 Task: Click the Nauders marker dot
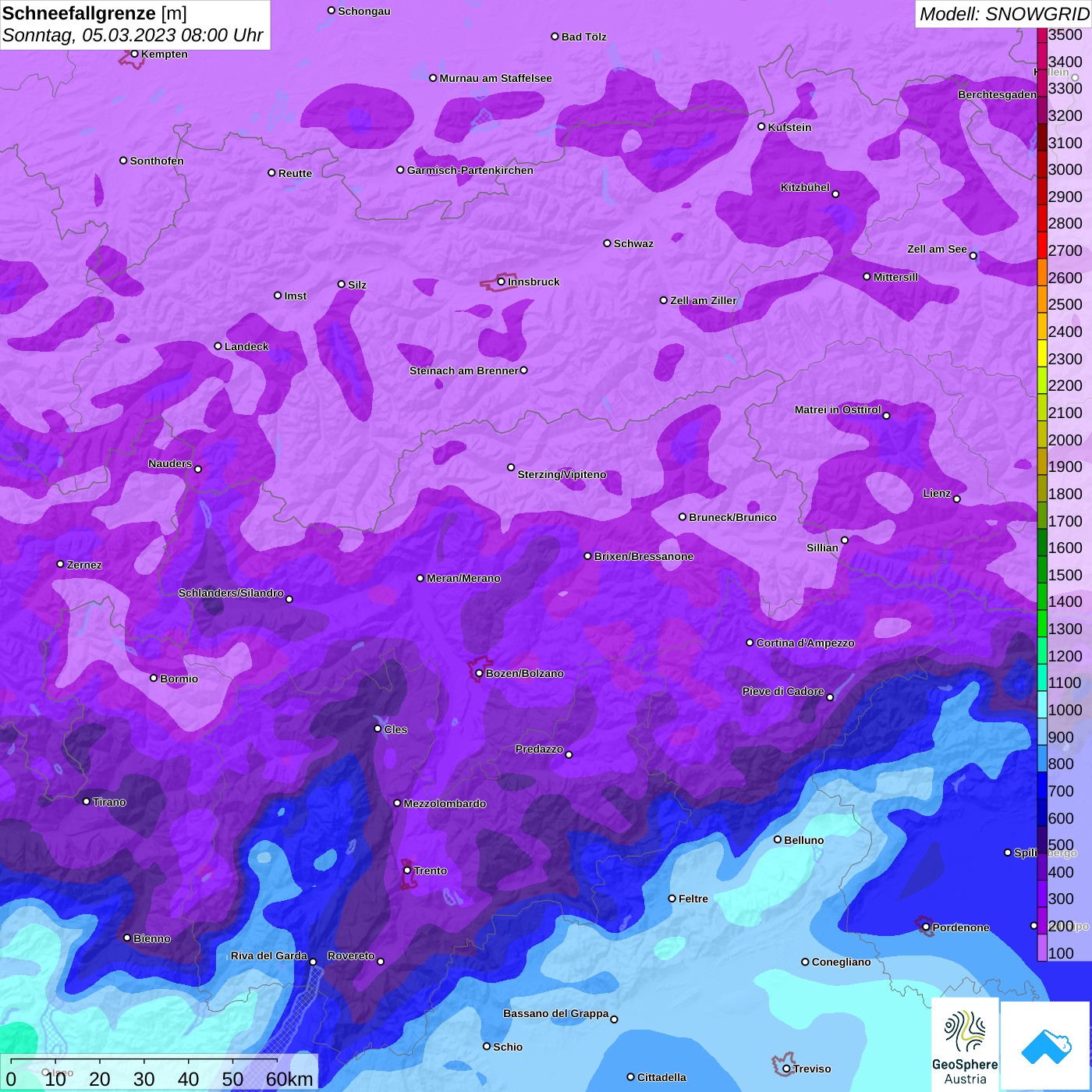coord(198,469)
